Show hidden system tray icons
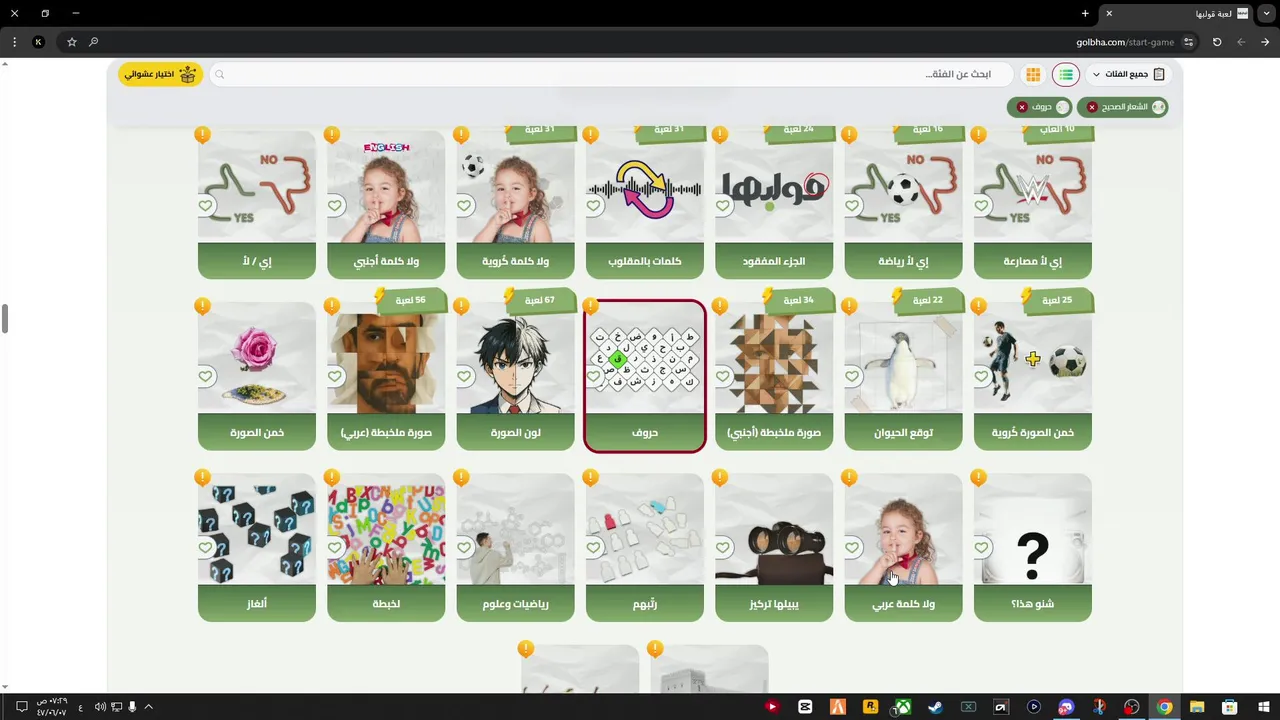 pos(148,707)
